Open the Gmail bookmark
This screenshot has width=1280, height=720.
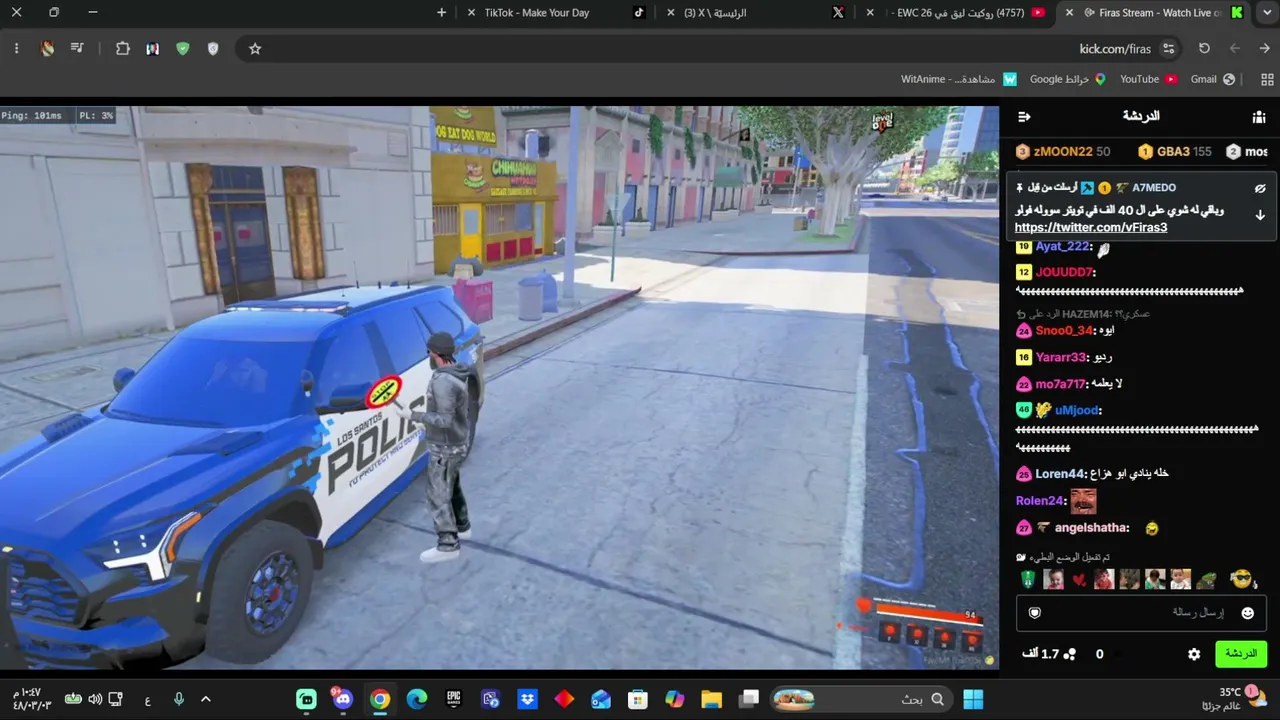pos(1213,79)
